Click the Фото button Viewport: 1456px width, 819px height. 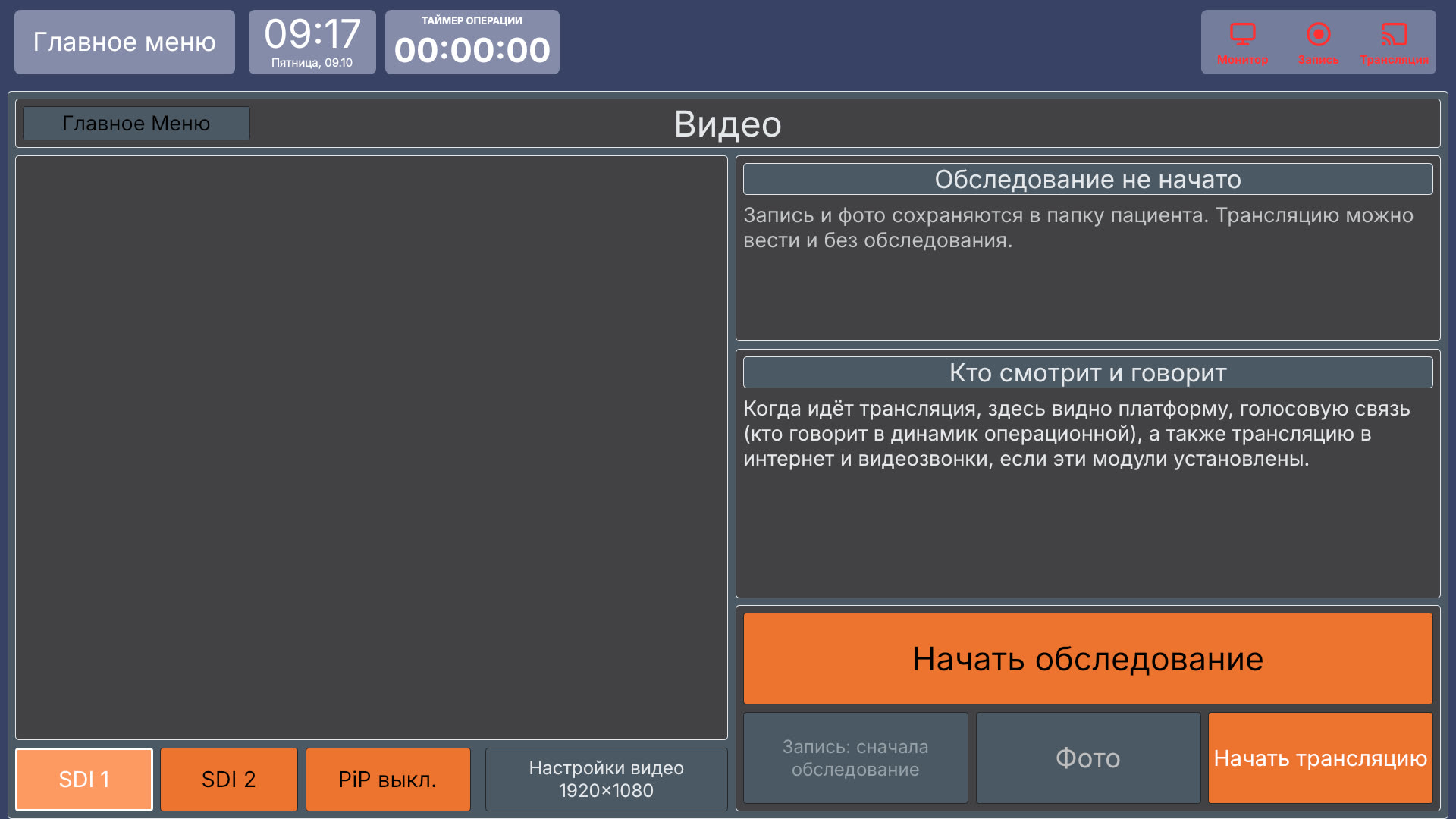(1087, 758)
